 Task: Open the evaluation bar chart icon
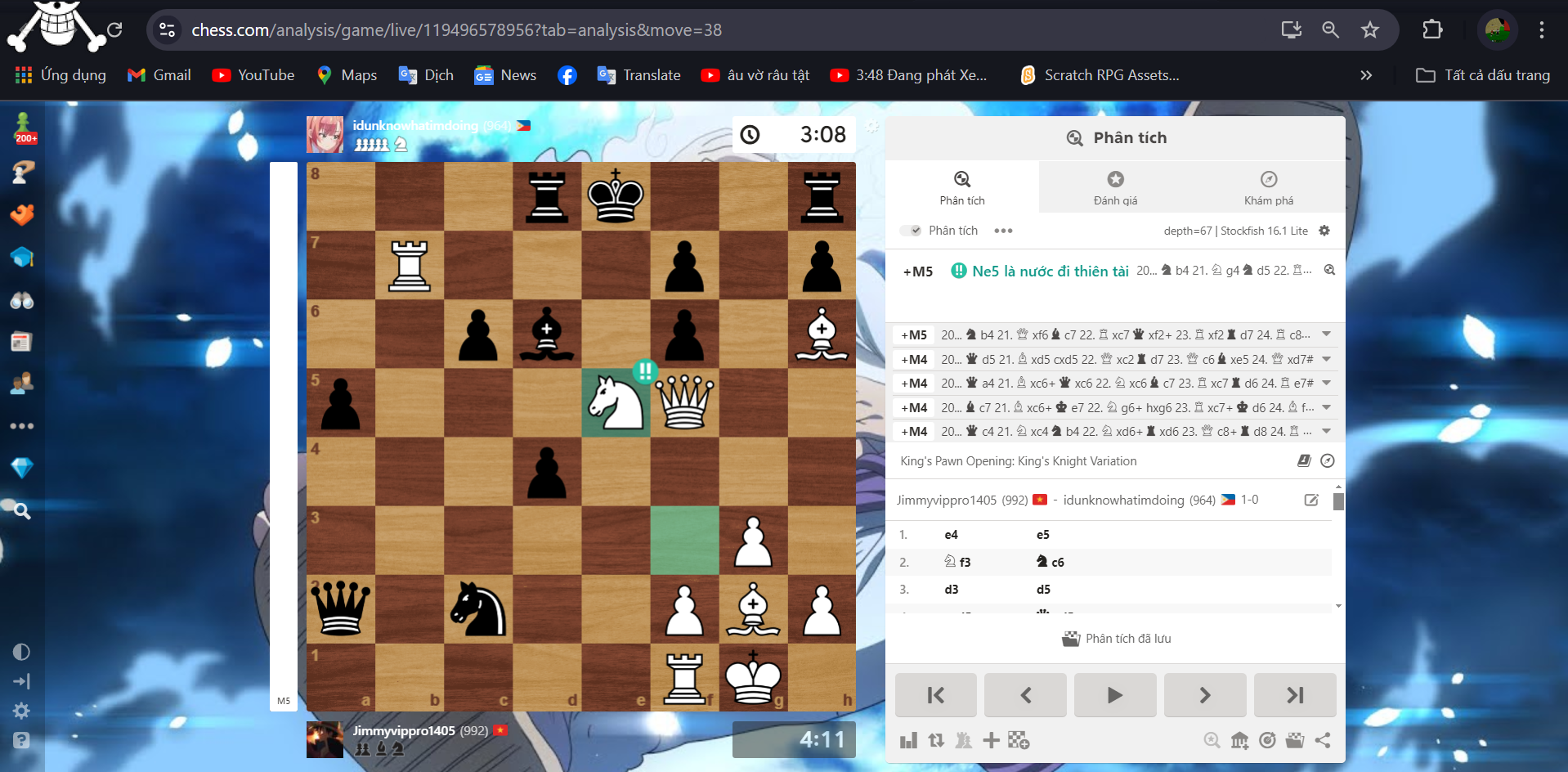click(x=908, y=741)
